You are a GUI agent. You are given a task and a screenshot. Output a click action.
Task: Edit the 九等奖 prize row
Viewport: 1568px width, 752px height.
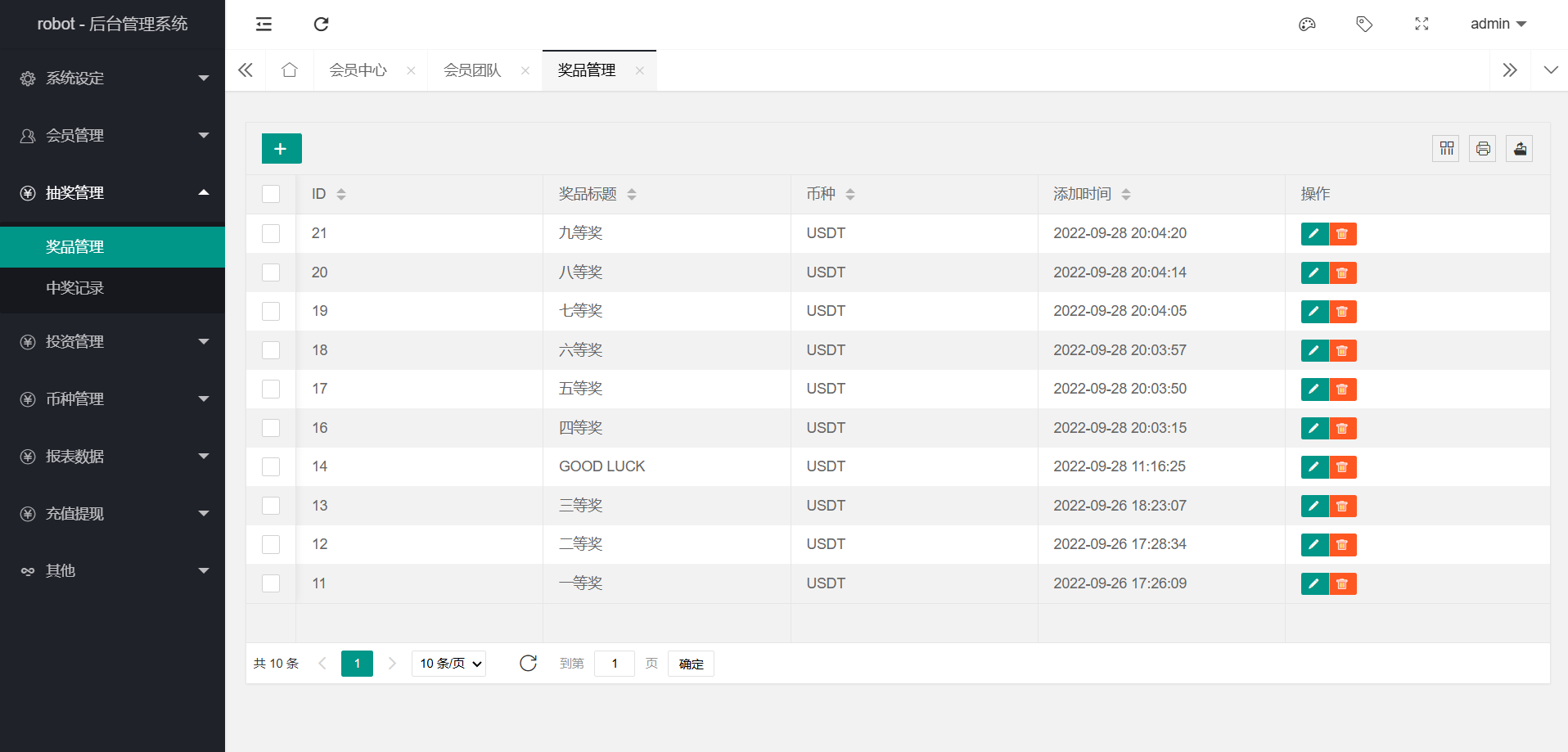click(1314, 234)
